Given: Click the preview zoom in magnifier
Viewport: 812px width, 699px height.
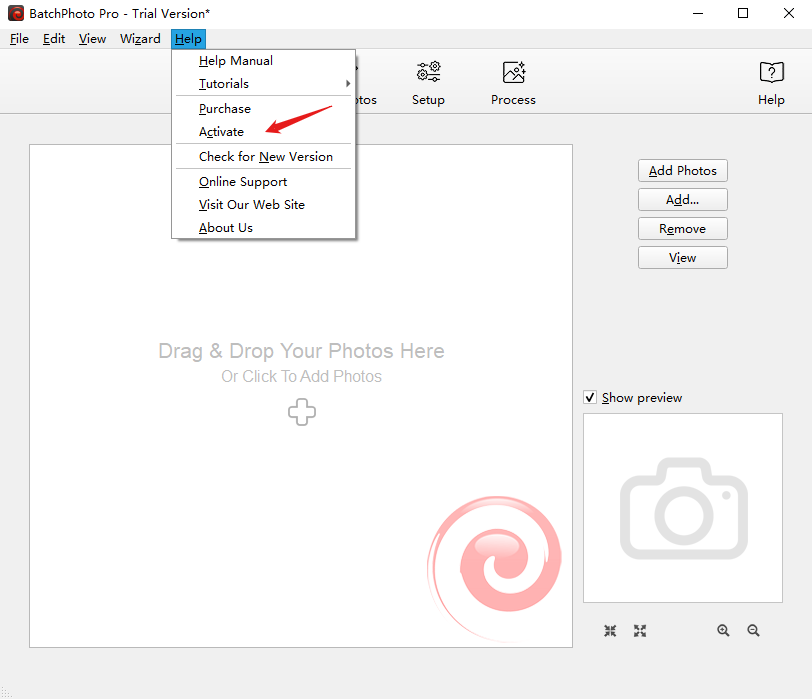Looking at the screenshot, I should point(723,630).
